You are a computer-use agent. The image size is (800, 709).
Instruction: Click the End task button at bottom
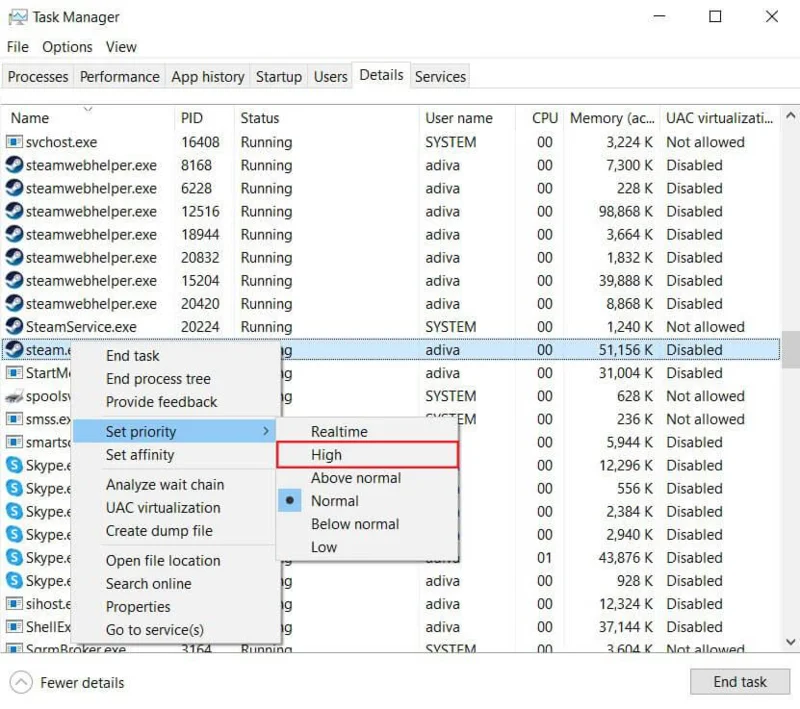(740, 681)
